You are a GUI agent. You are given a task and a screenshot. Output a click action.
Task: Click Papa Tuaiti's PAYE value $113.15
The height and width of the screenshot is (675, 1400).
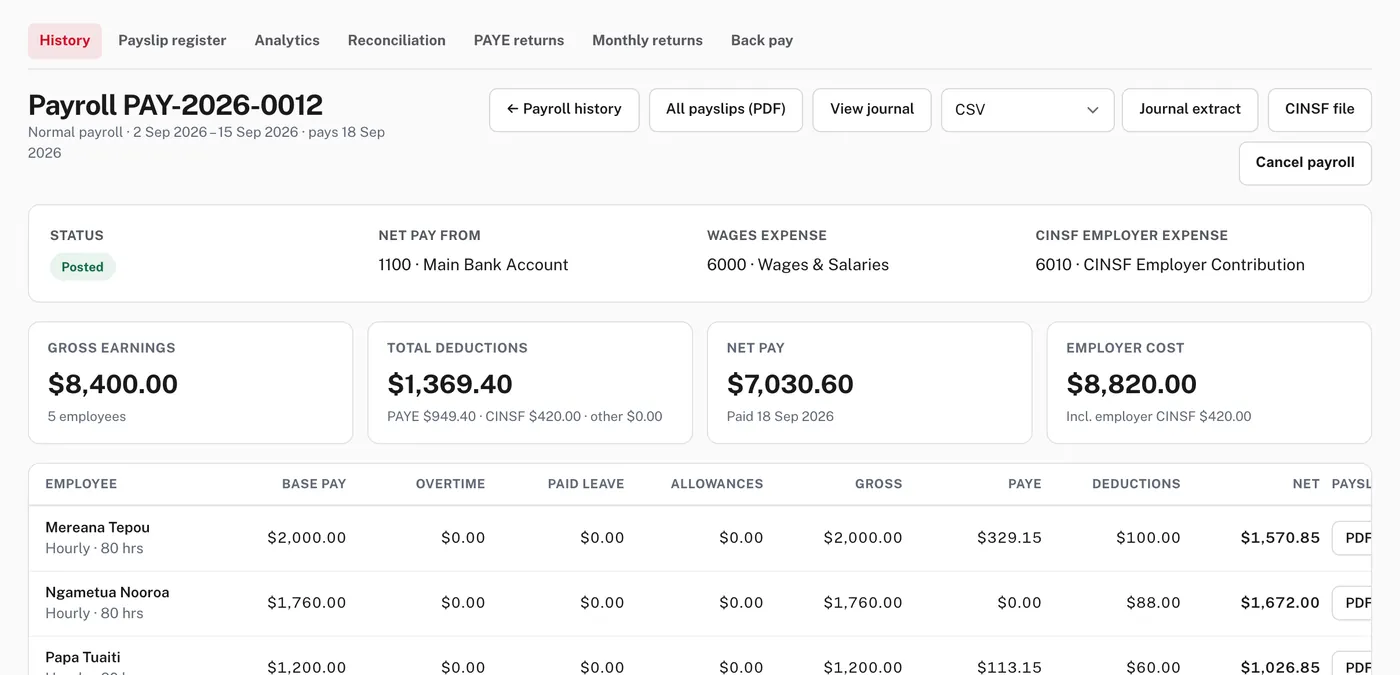(1009, 667)
